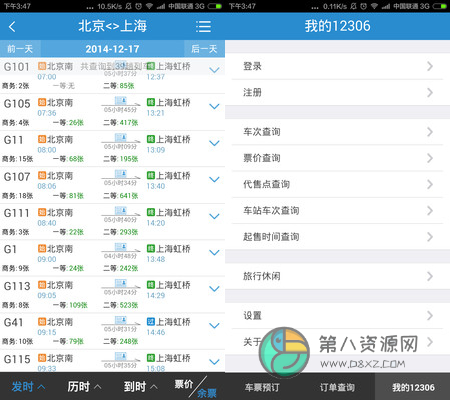The height and width of the screenshot is (400, 450).
Task: Tap green terminal badge on G107 上海虹桥
Action: point(151,175)
